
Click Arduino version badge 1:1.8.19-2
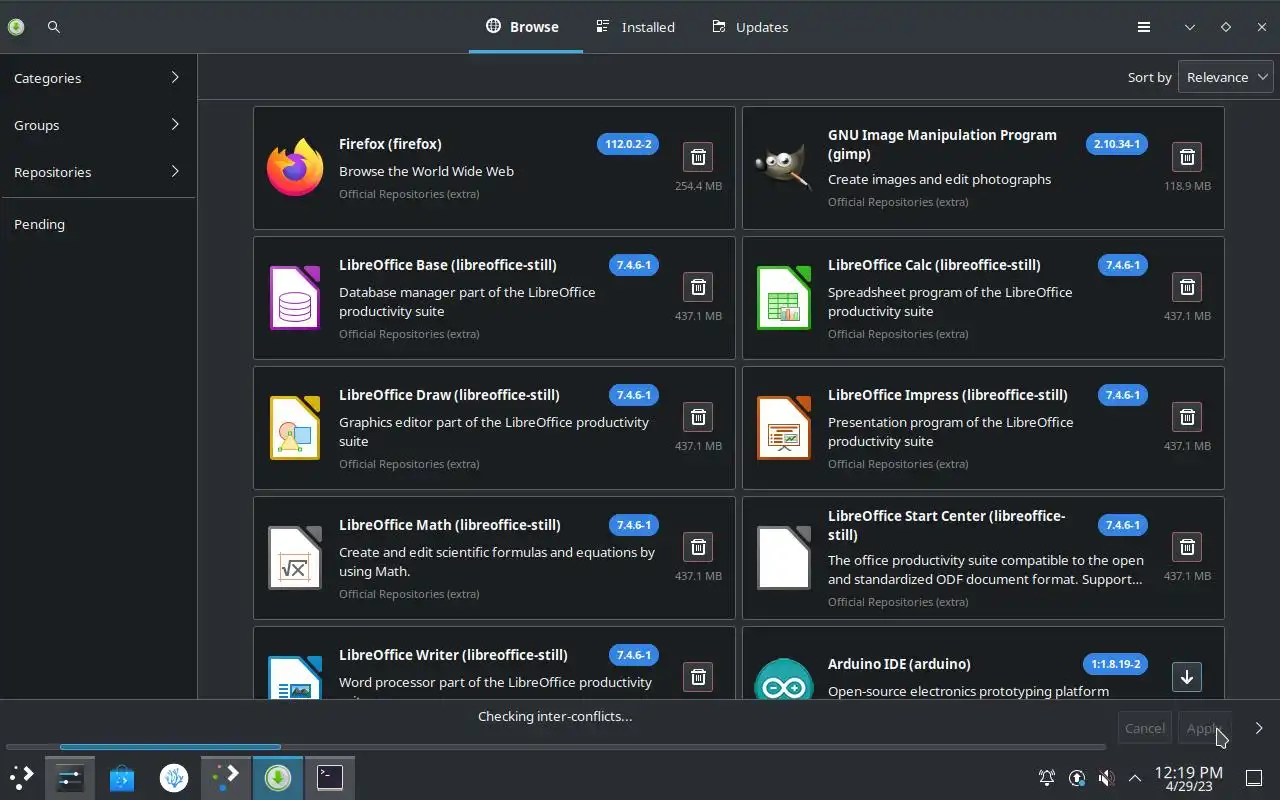pyautogui.click(x=1116, y=664)
